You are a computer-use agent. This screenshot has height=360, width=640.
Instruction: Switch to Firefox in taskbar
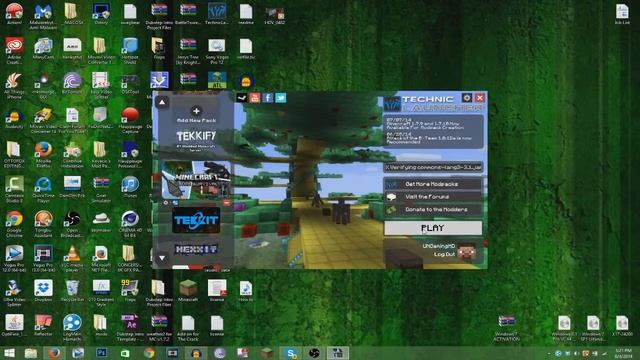coord(54,353)
